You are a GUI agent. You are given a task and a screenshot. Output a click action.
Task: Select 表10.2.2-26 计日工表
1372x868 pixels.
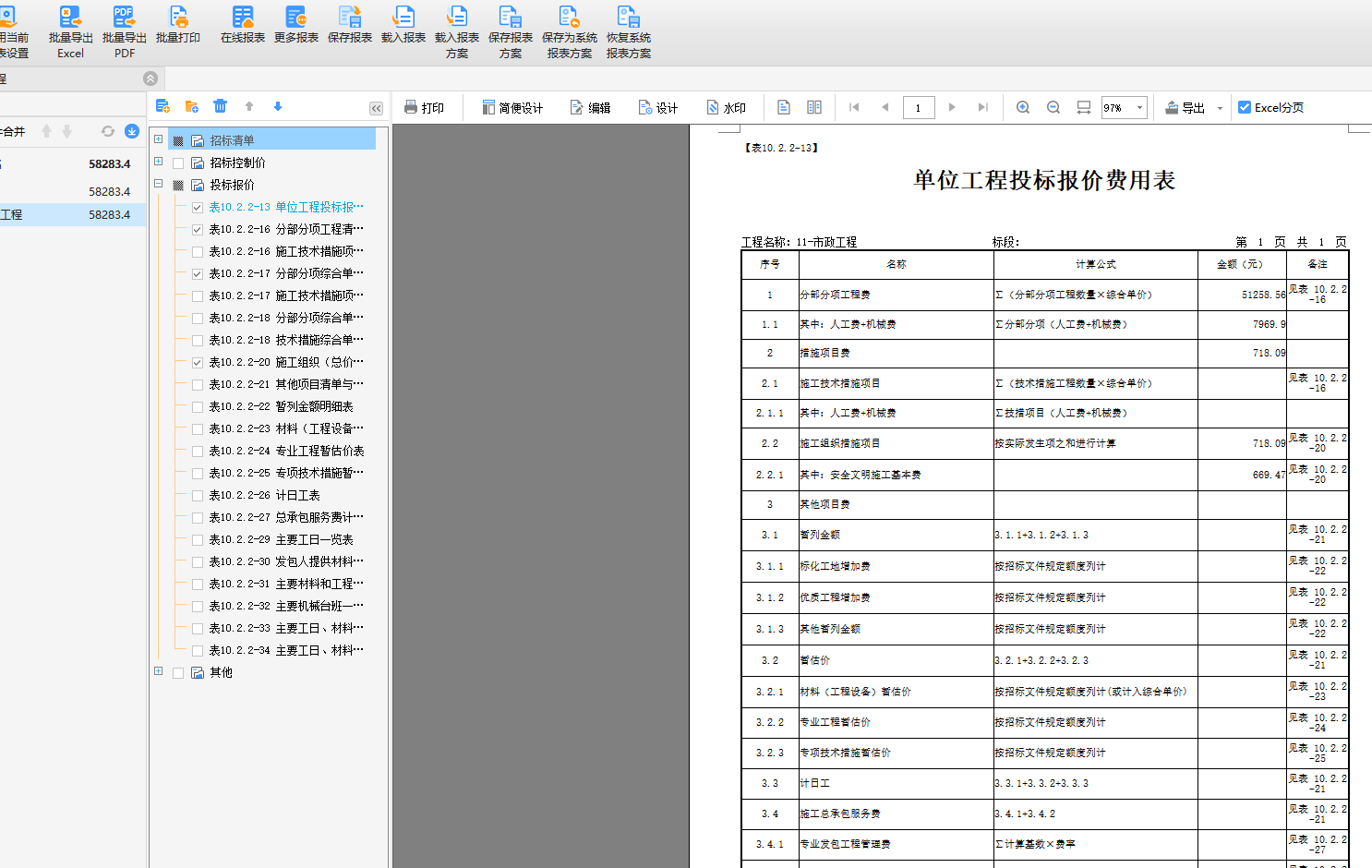coord(264,495)
